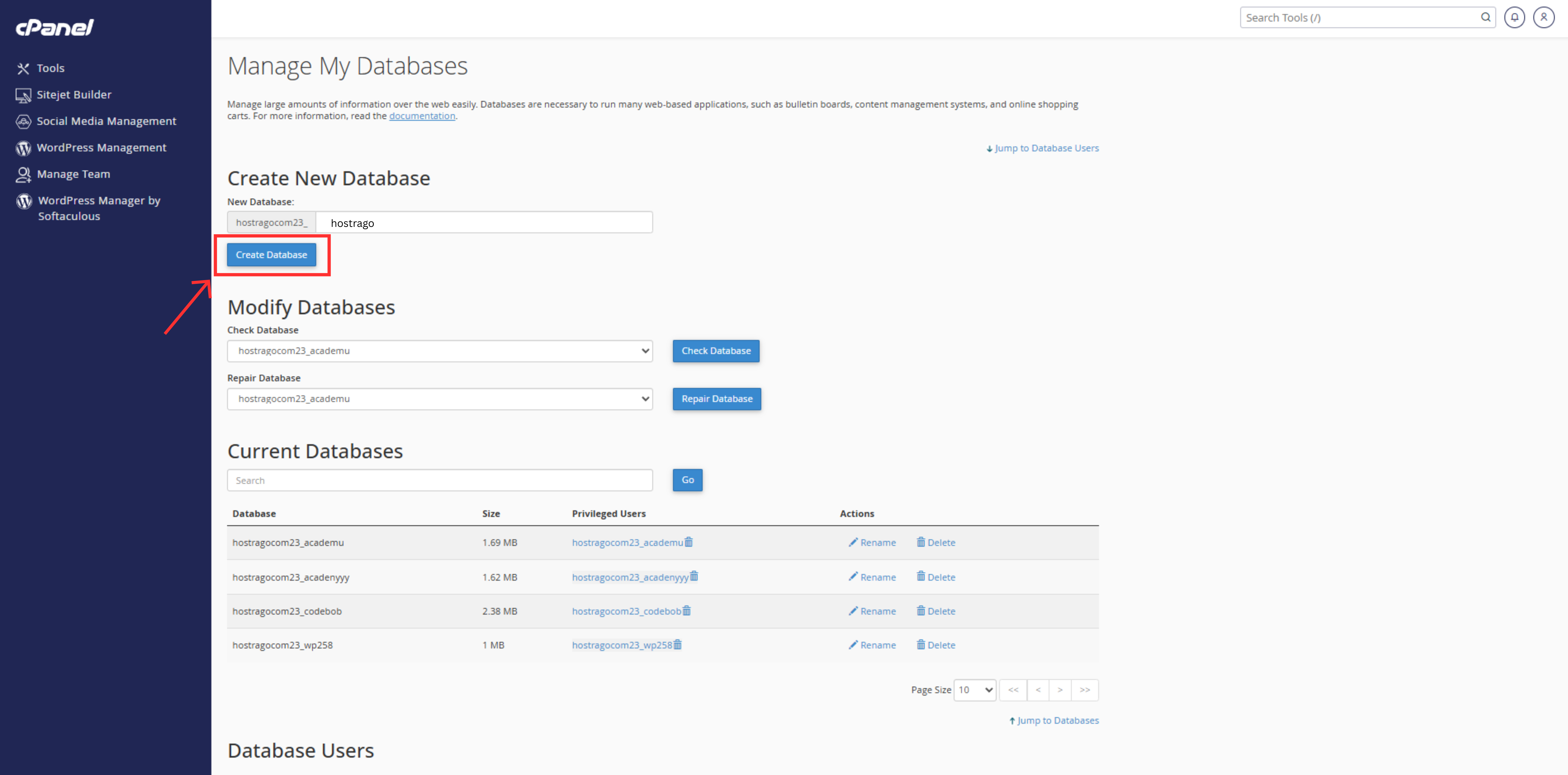Focus the Current Databases search box

[x=440, y=480]
